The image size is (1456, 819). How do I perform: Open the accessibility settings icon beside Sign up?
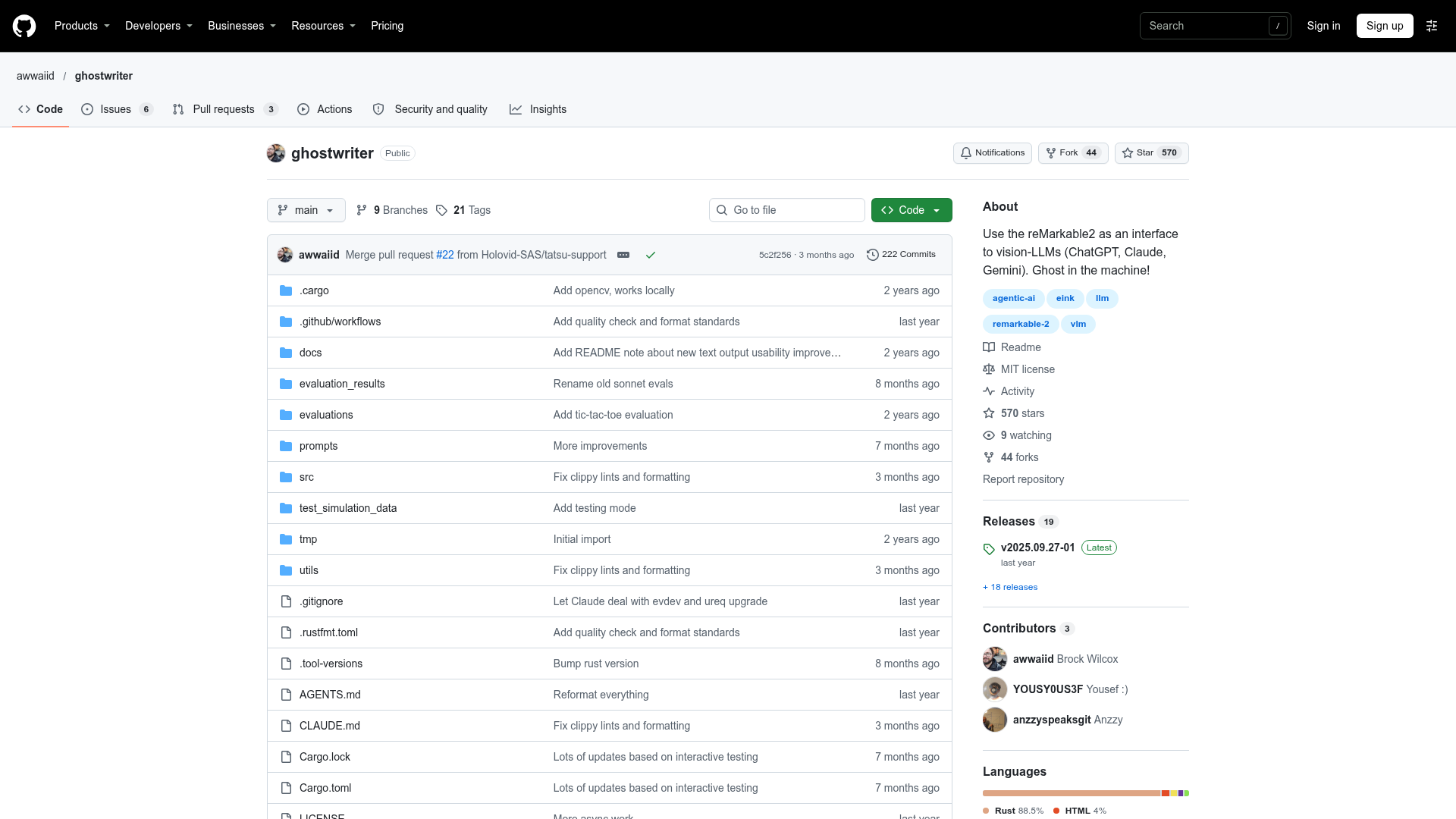1432,26
